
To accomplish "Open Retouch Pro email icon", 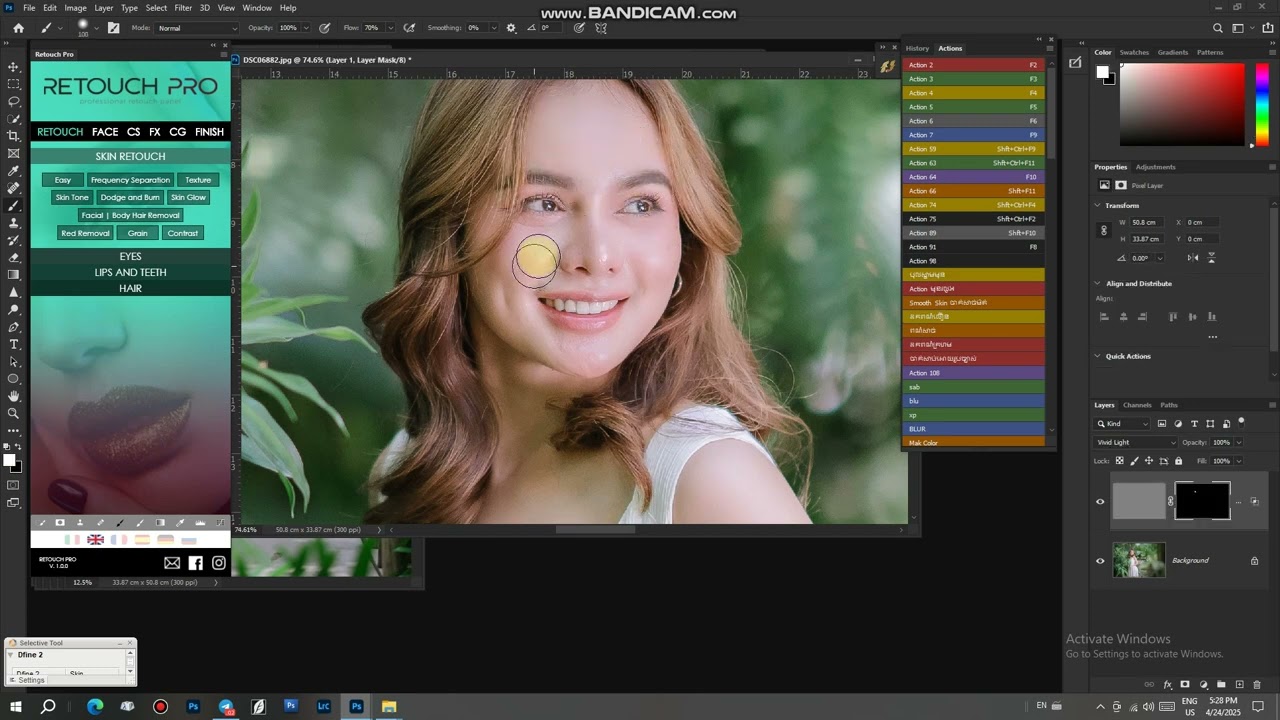I will coord(172,563).
